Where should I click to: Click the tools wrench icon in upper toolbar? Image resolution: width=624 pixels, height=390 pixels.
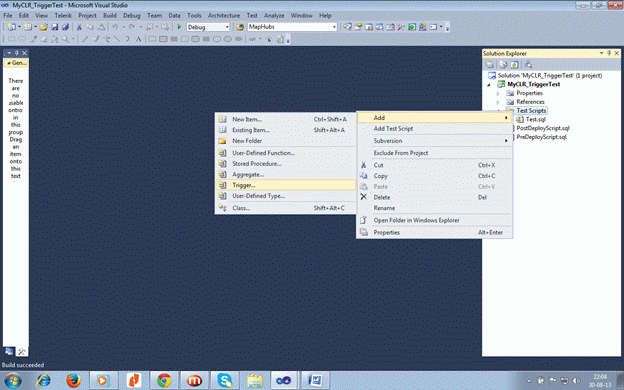(401, 27)
